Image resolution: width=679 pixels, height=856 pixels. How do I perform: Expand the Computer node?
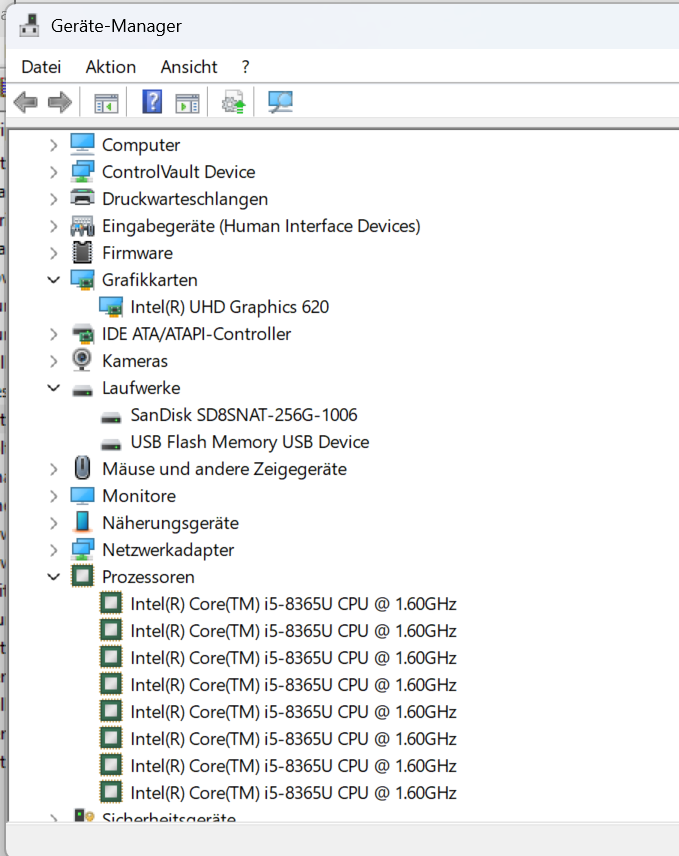(x=53, y=145)
